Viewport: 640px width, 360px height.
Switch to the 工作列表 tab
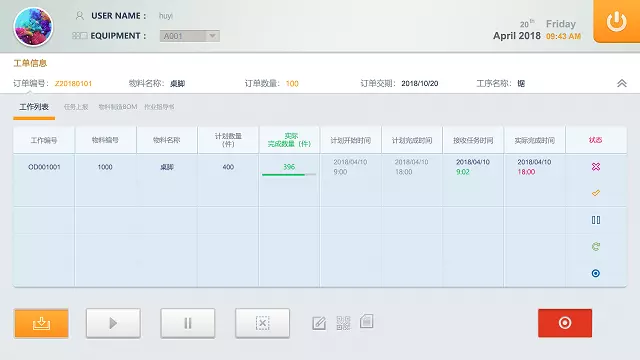(x=34, y=107)
